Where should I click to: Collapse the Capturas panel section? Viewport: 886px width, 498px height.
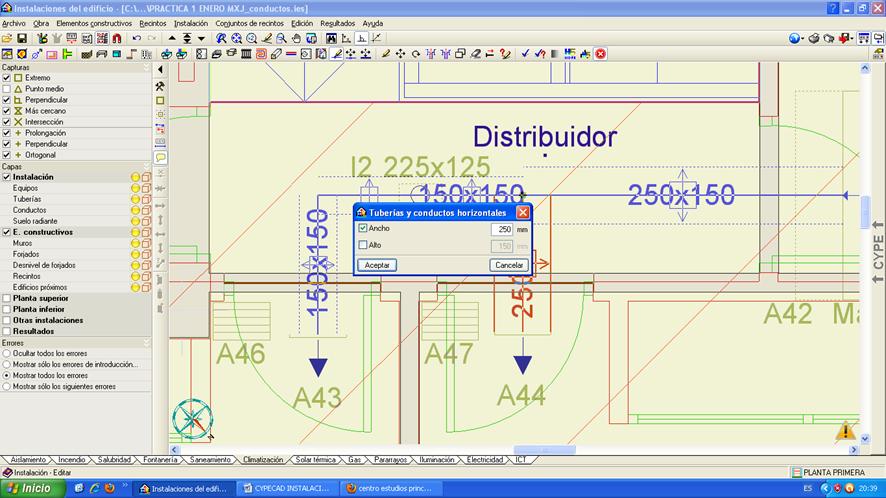pos(146,67)
